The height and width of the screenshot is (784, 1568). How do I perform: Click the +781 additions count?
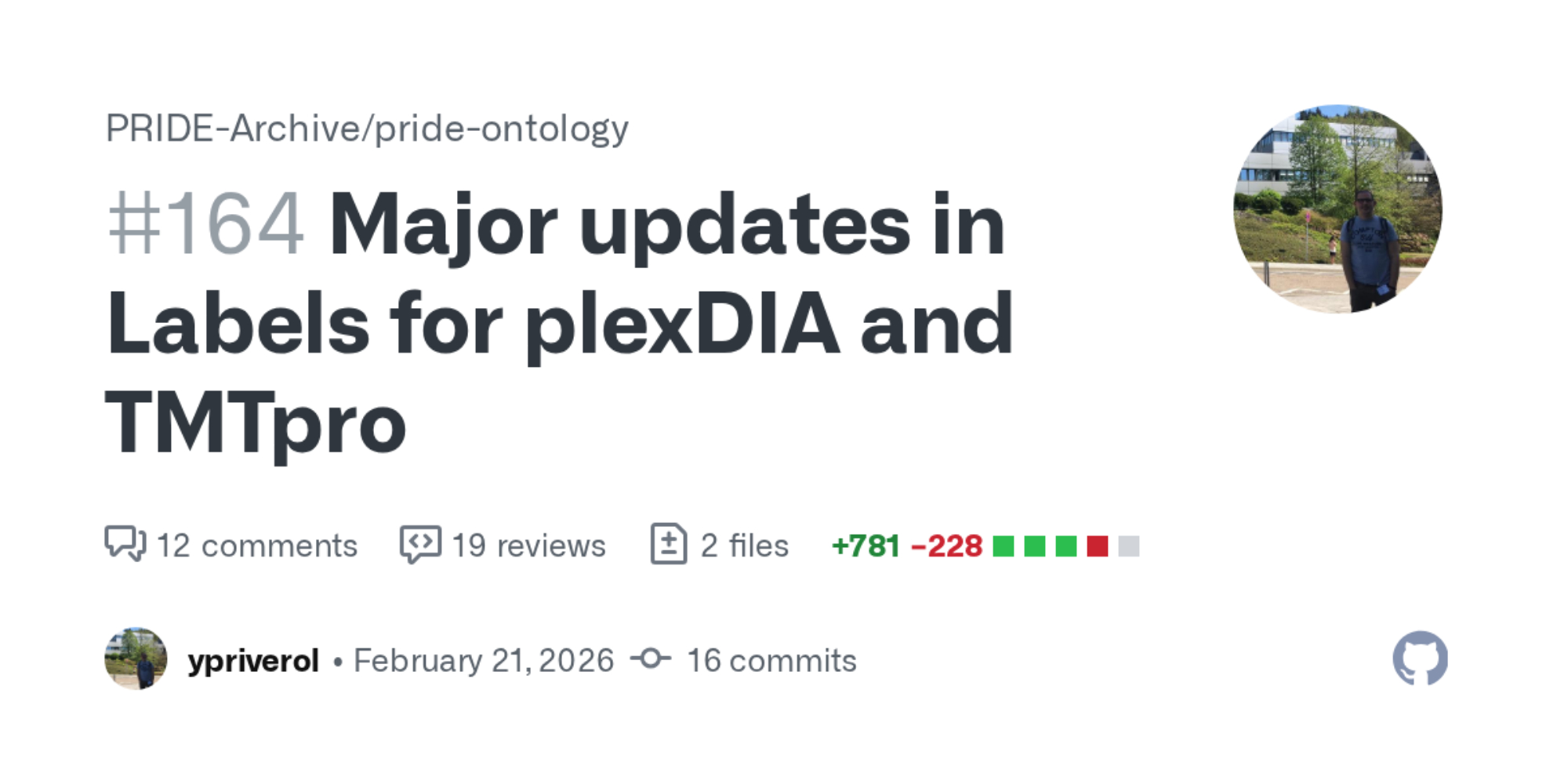[866, 546]
